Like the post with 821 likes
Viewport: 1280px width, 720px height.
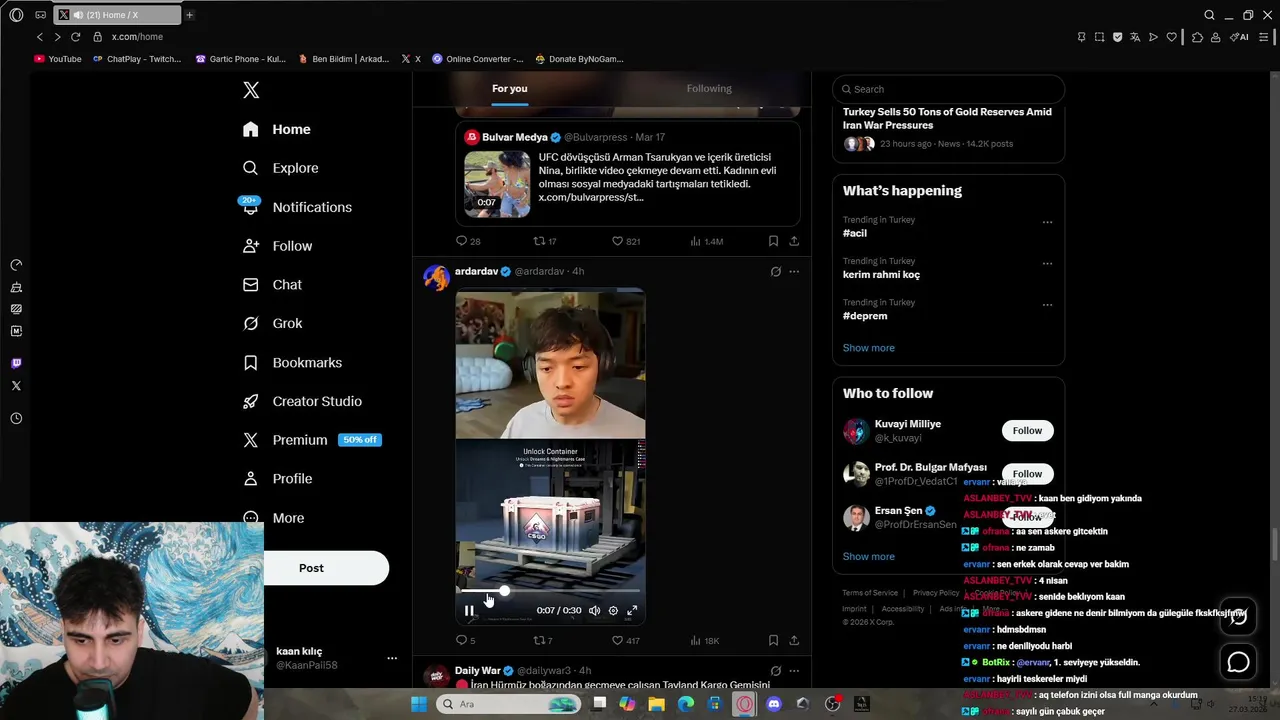click(625, 241)
